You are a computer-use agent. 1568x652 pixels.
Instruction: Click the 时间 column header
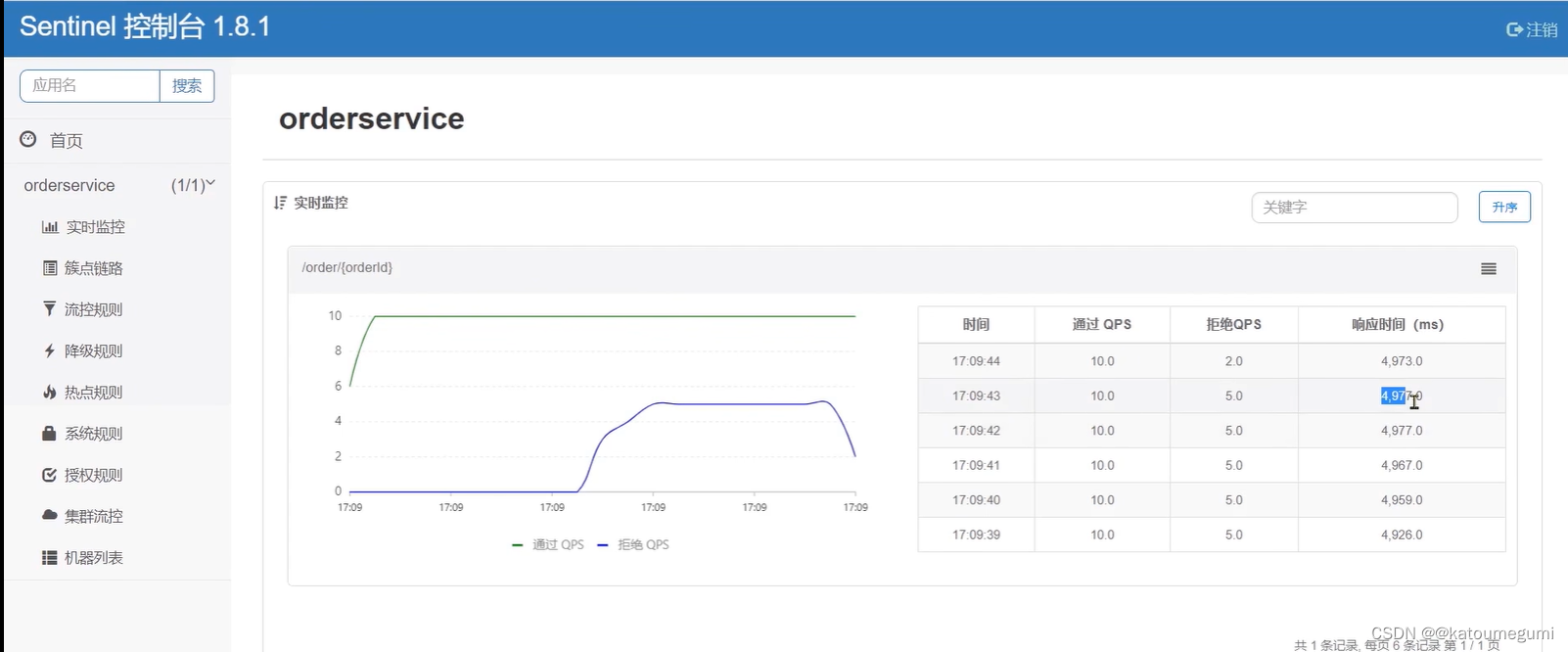976,324
